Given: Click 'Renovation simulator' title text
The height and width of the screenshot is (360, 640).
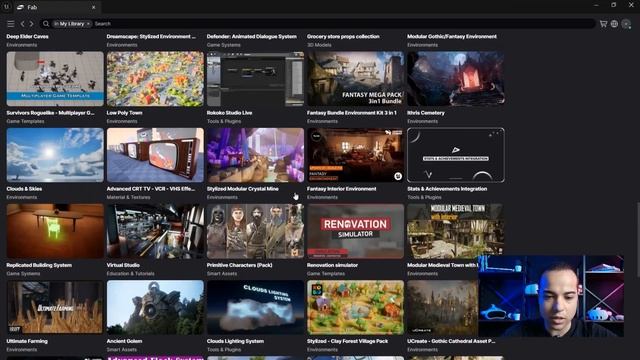Looking at the screenshot, I should pyautogui.click(x=332, y=265).
